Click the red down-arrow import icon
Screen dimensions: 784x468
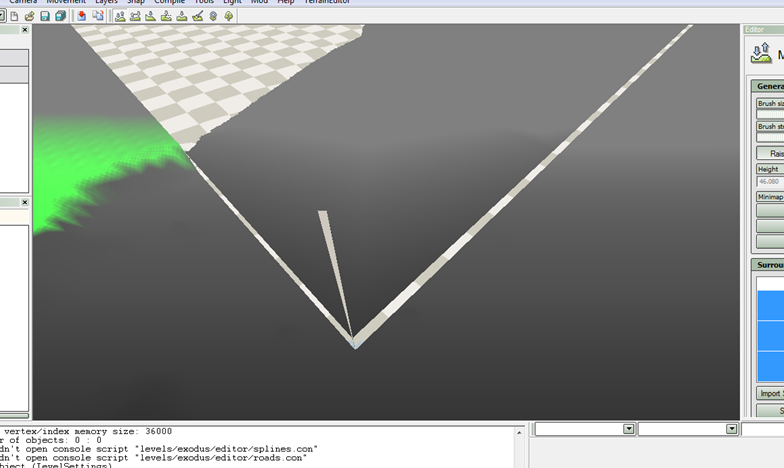82,16
